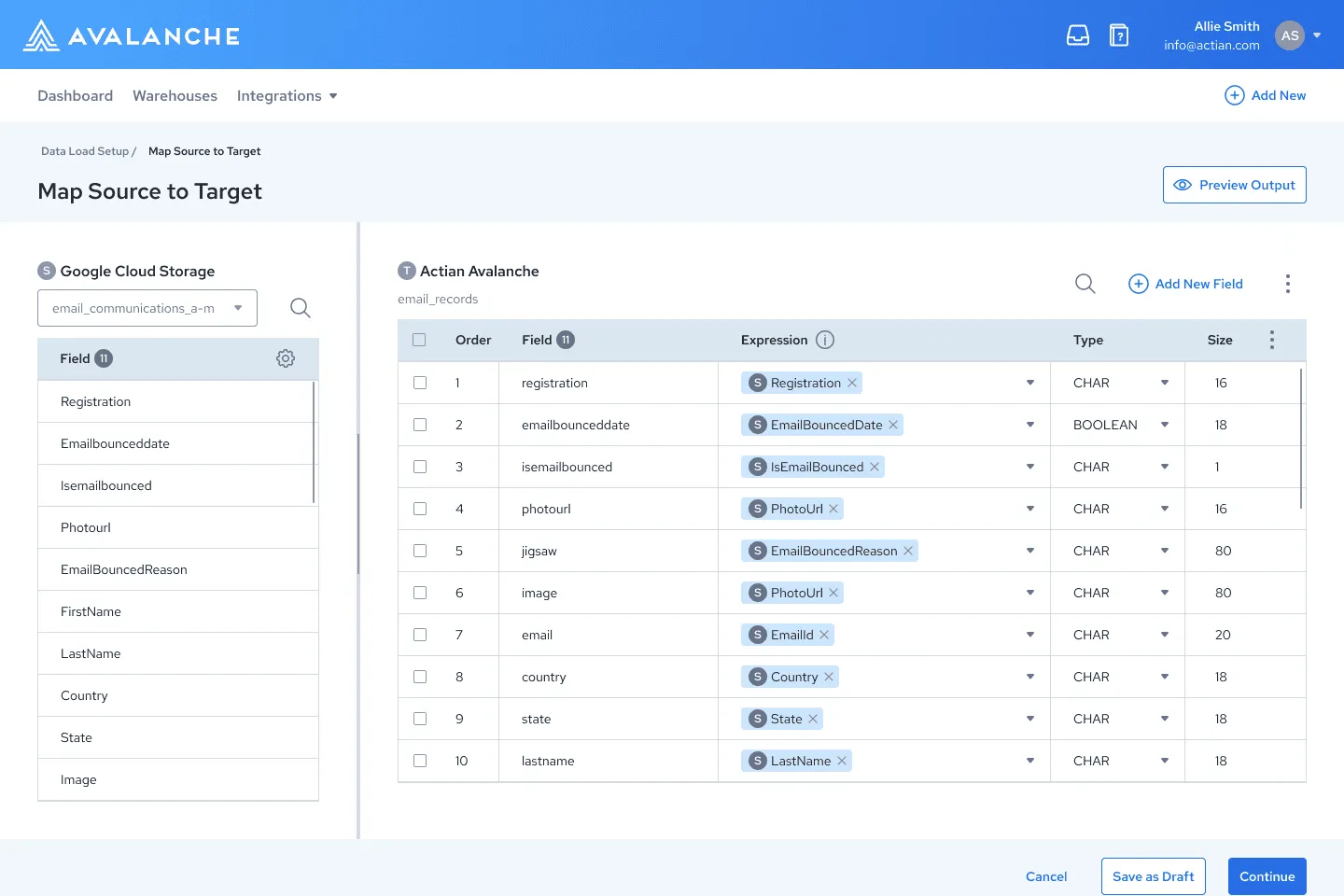Screen dimensions: 1344x896
Task: Open the Preview Output view
Action: click(x=1234, y=184)
